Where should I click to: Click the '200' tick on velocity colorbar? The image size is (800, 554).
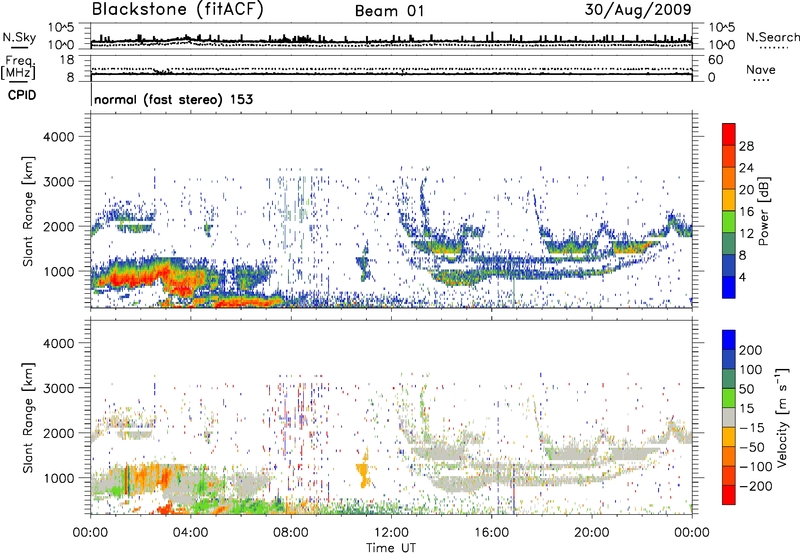751,350
